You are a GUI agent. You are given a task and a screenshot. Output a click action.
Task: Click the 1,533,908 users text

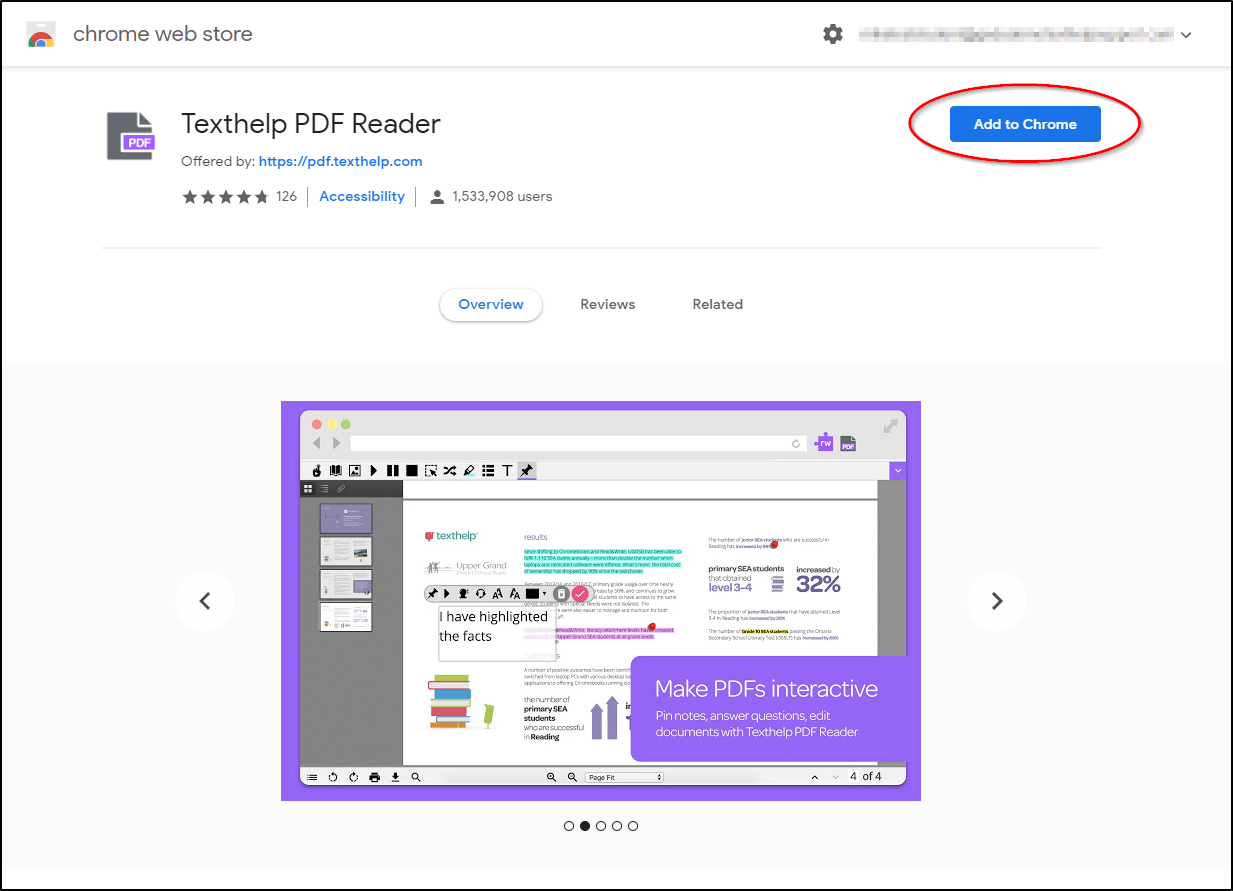click(x=502, y=196)
